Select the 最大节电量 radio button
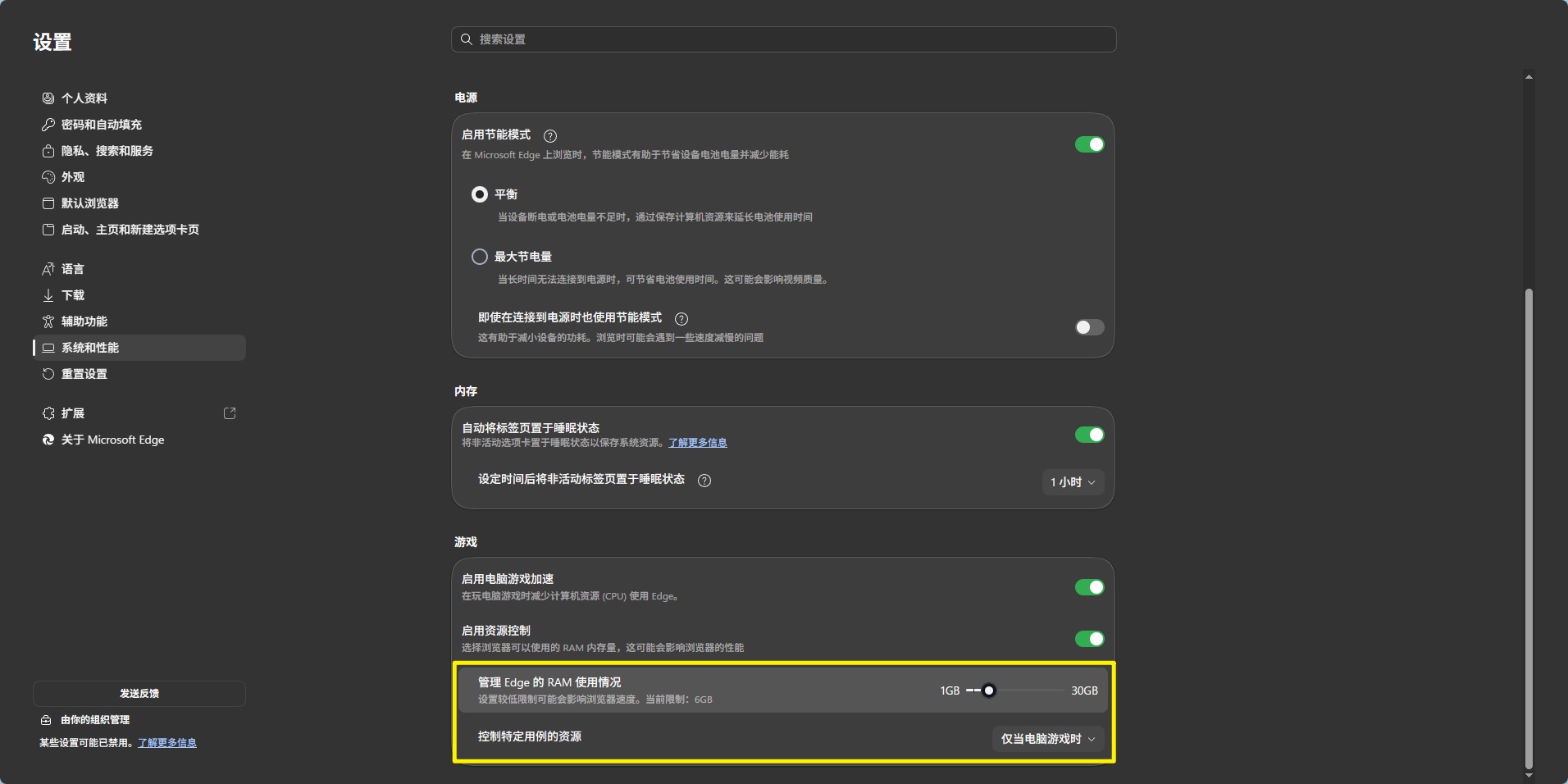This screenshot has height=784, width=1568. tap(480, 257)
